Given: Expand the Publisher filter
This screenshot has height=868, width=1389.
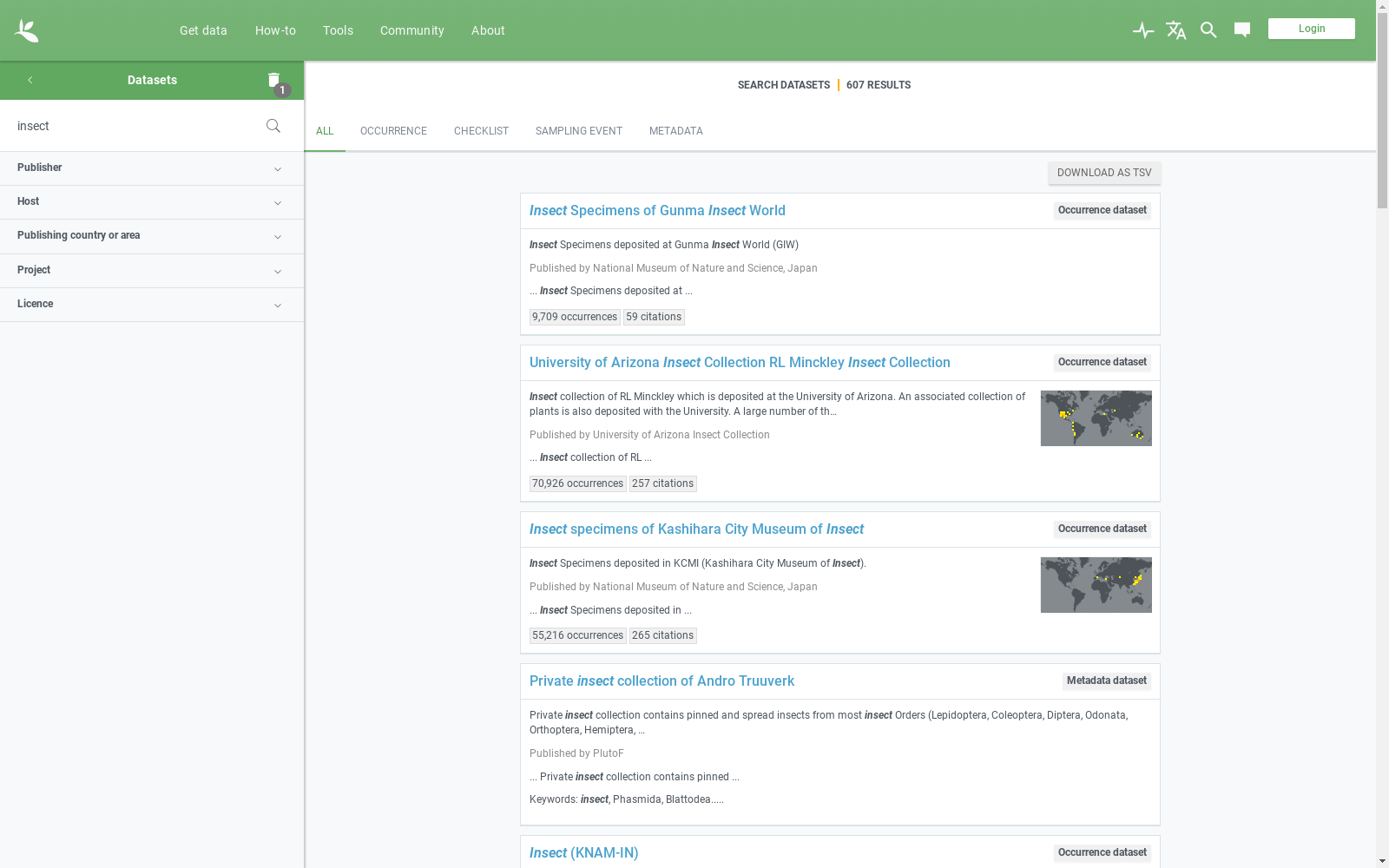Looking at the screenshot, I should coord(152,168).
